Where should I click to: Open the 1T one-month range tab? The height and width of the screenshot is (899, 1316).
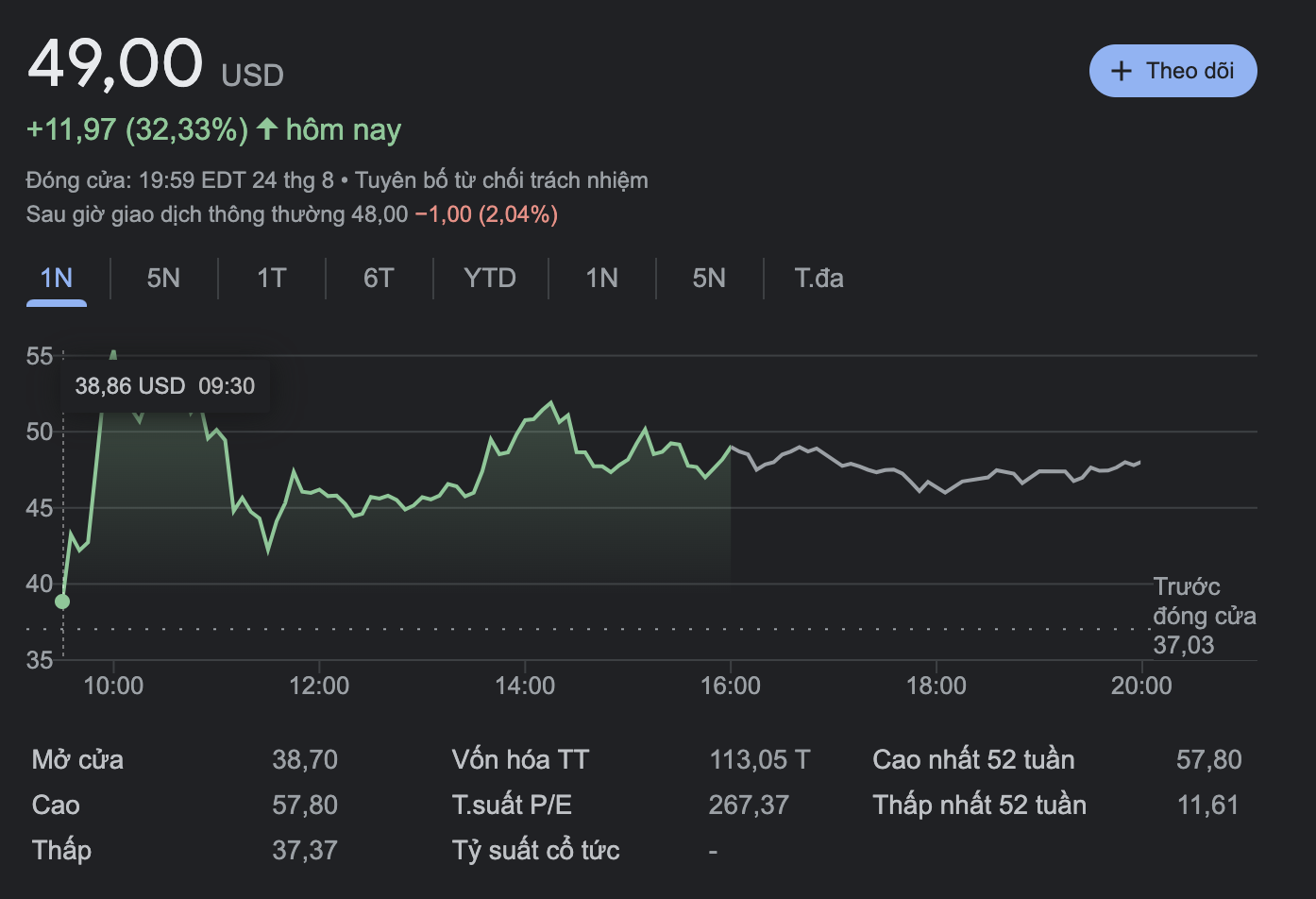(x=271, y=279)
